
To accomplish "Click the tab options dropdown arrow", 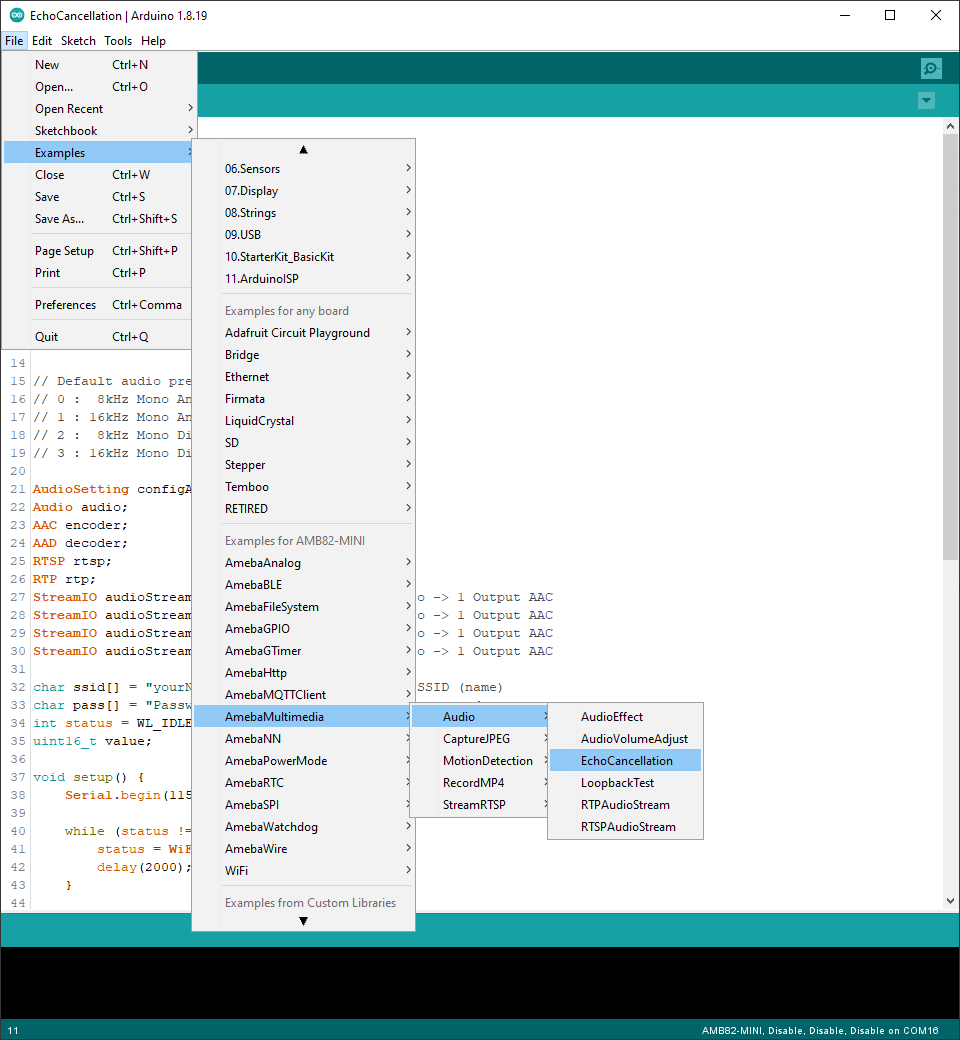I will tap(926, 101).
